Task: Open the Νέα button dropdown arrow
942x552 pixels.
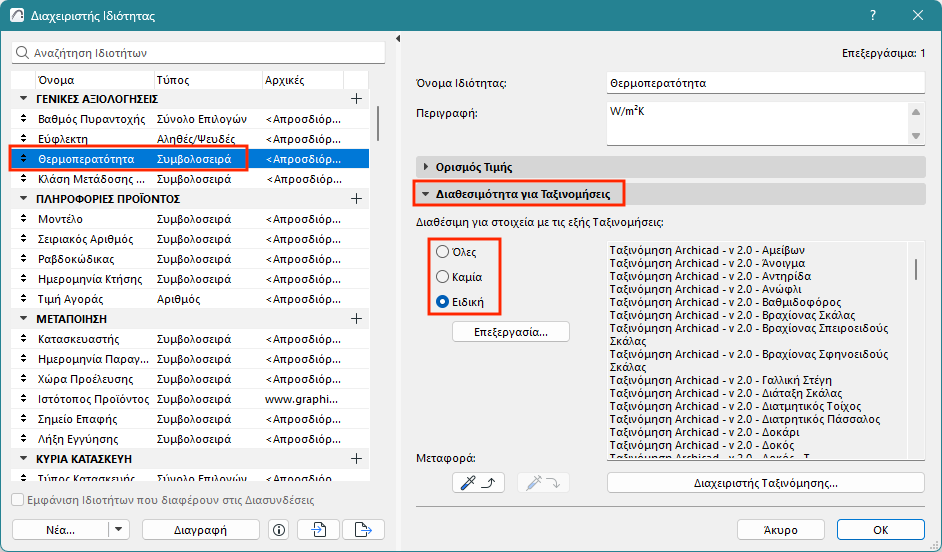Action: tap(118, 530)
